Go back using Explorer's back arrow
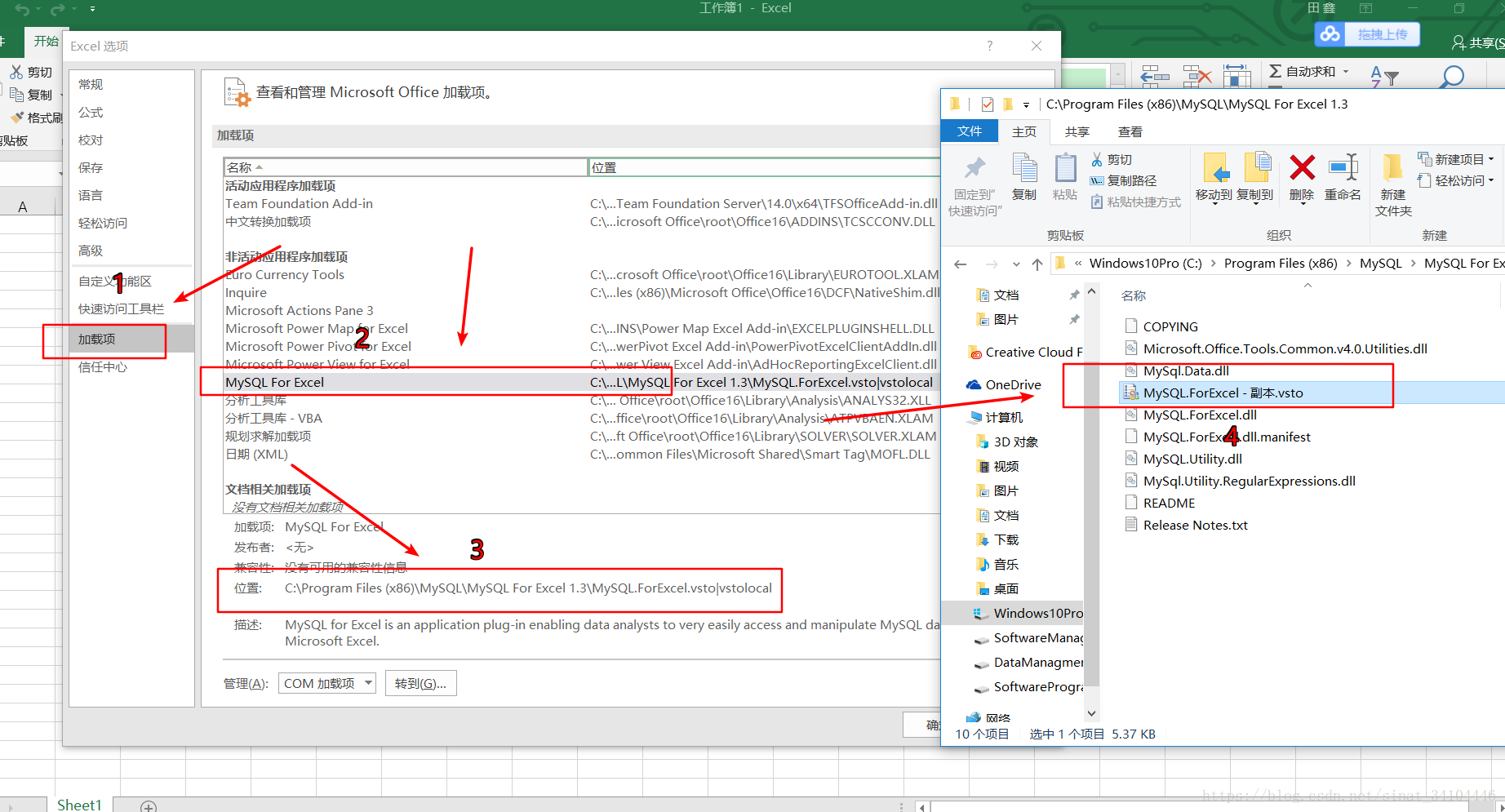This screenshot has width=1505, height=812. coord(961,264)
